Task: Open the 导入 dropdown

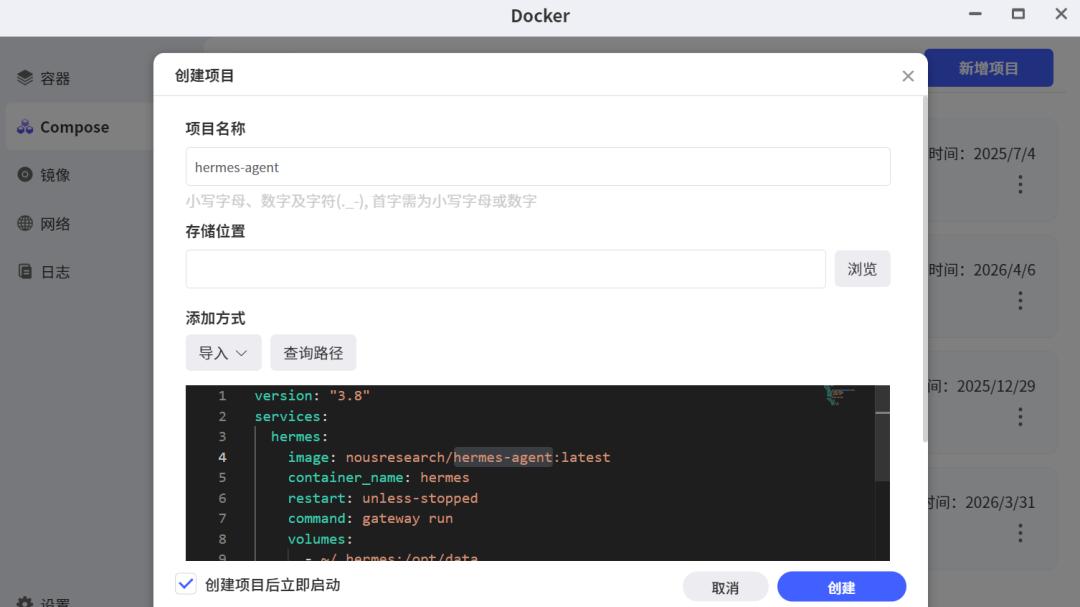Action: [x=223, y=353]
